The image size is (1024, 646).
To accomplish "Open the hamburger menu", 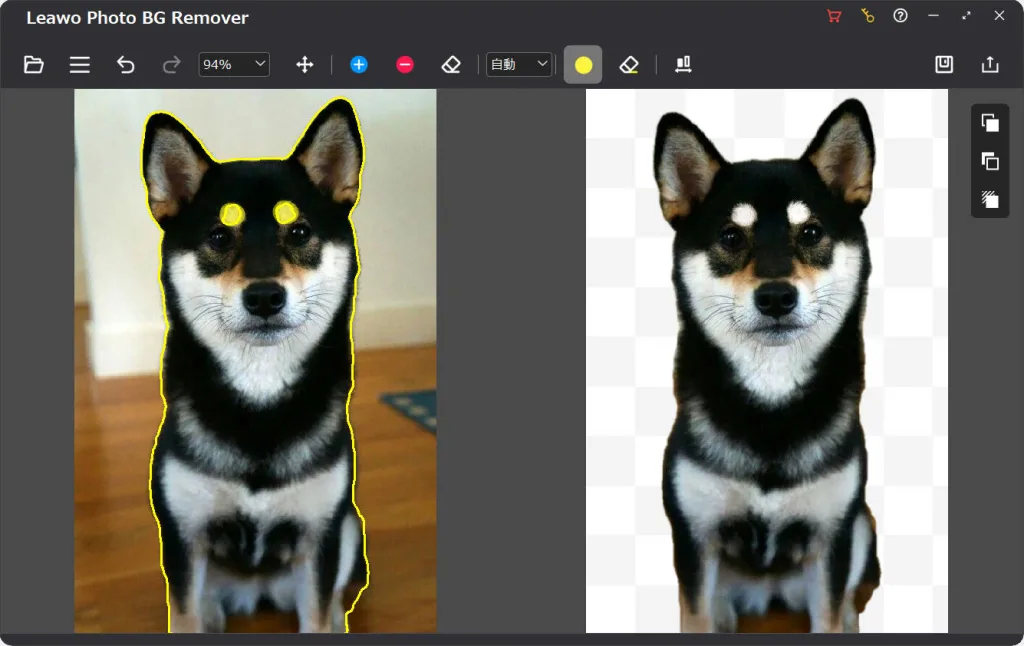I will point(80,65).
